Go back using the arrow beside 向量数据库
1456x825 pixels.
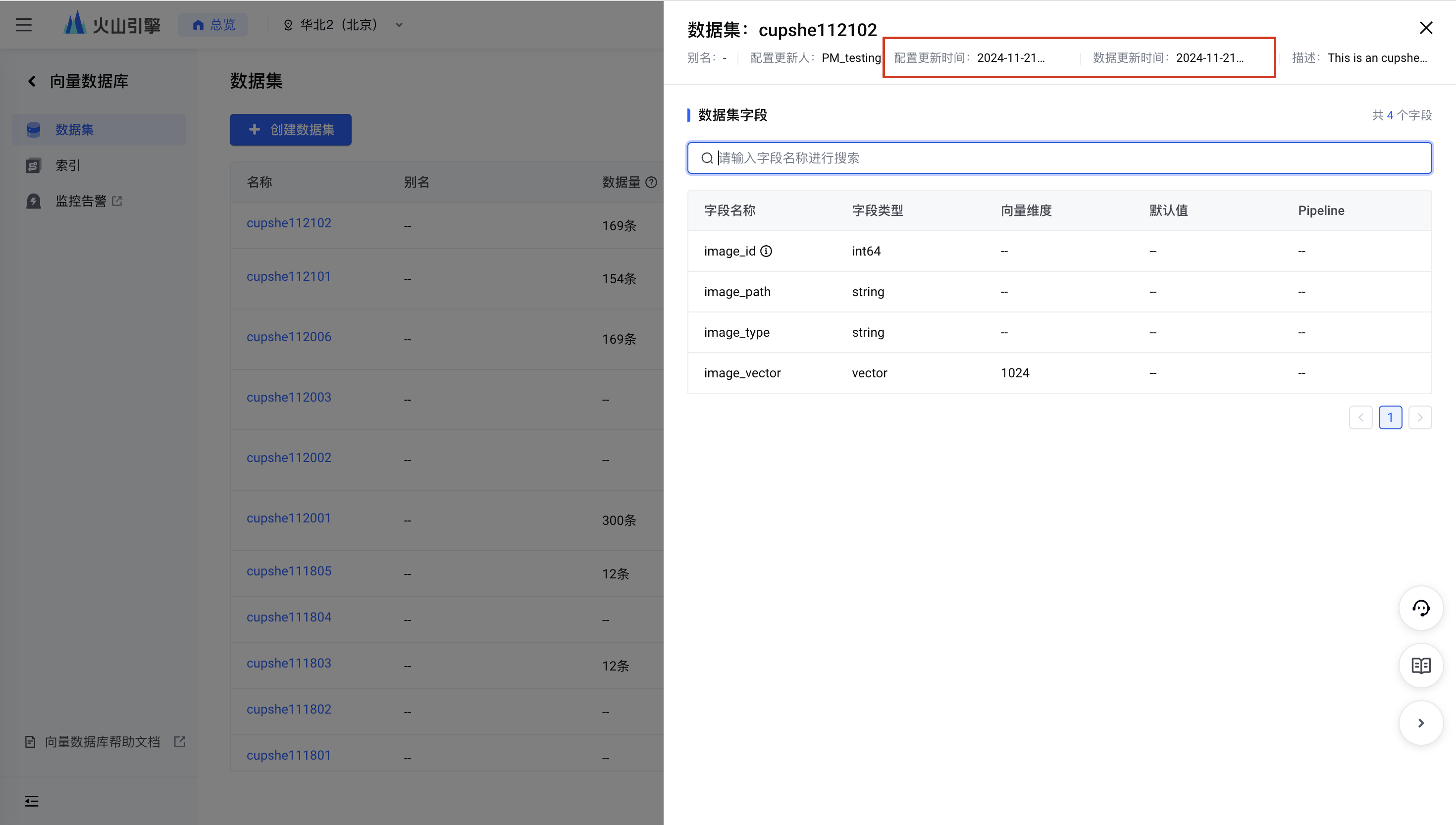32,81
